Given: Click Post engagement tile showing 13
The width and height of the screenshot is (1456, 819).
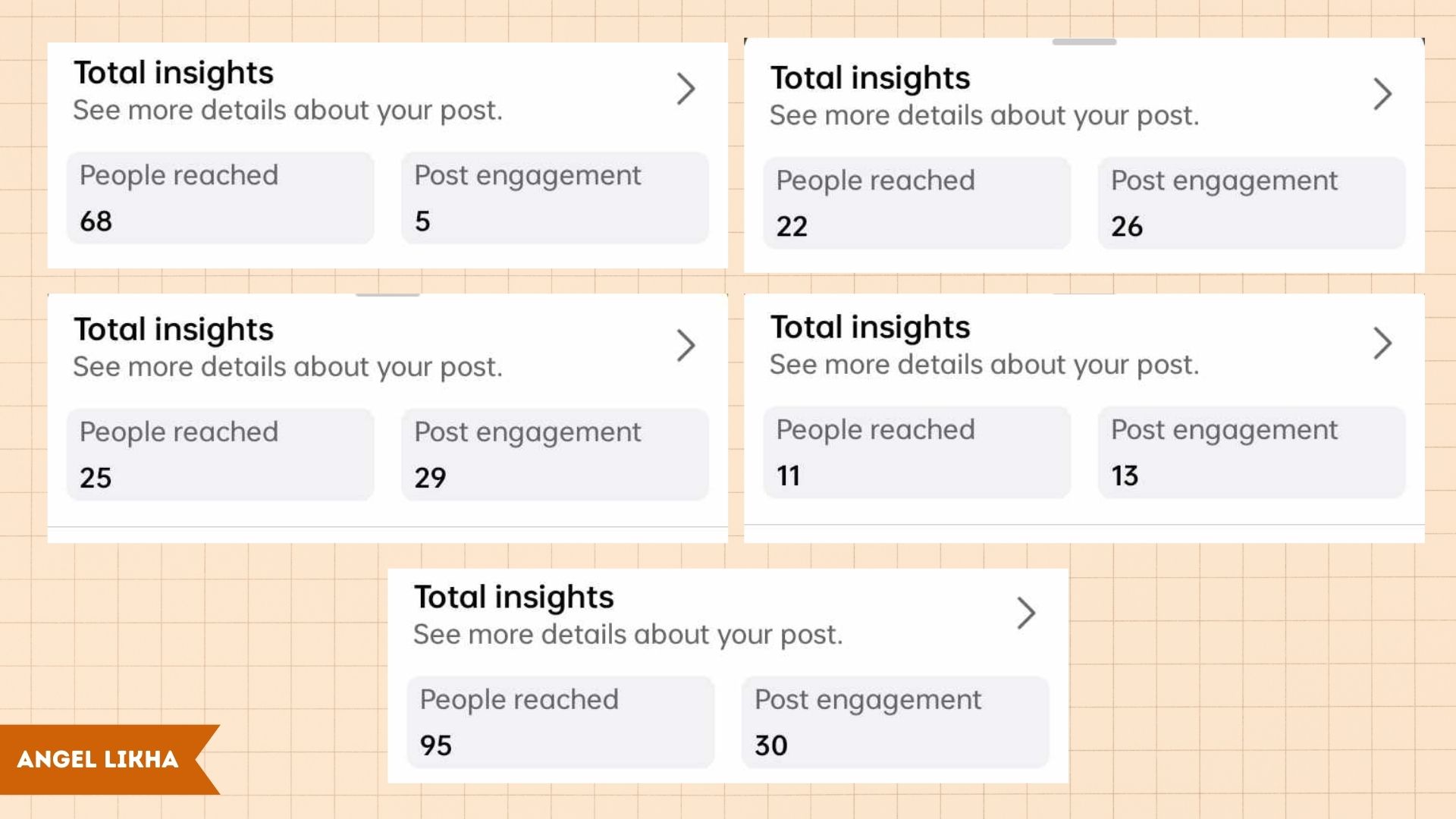Looking at the screenshot, I should click(x=1251, y=452).
